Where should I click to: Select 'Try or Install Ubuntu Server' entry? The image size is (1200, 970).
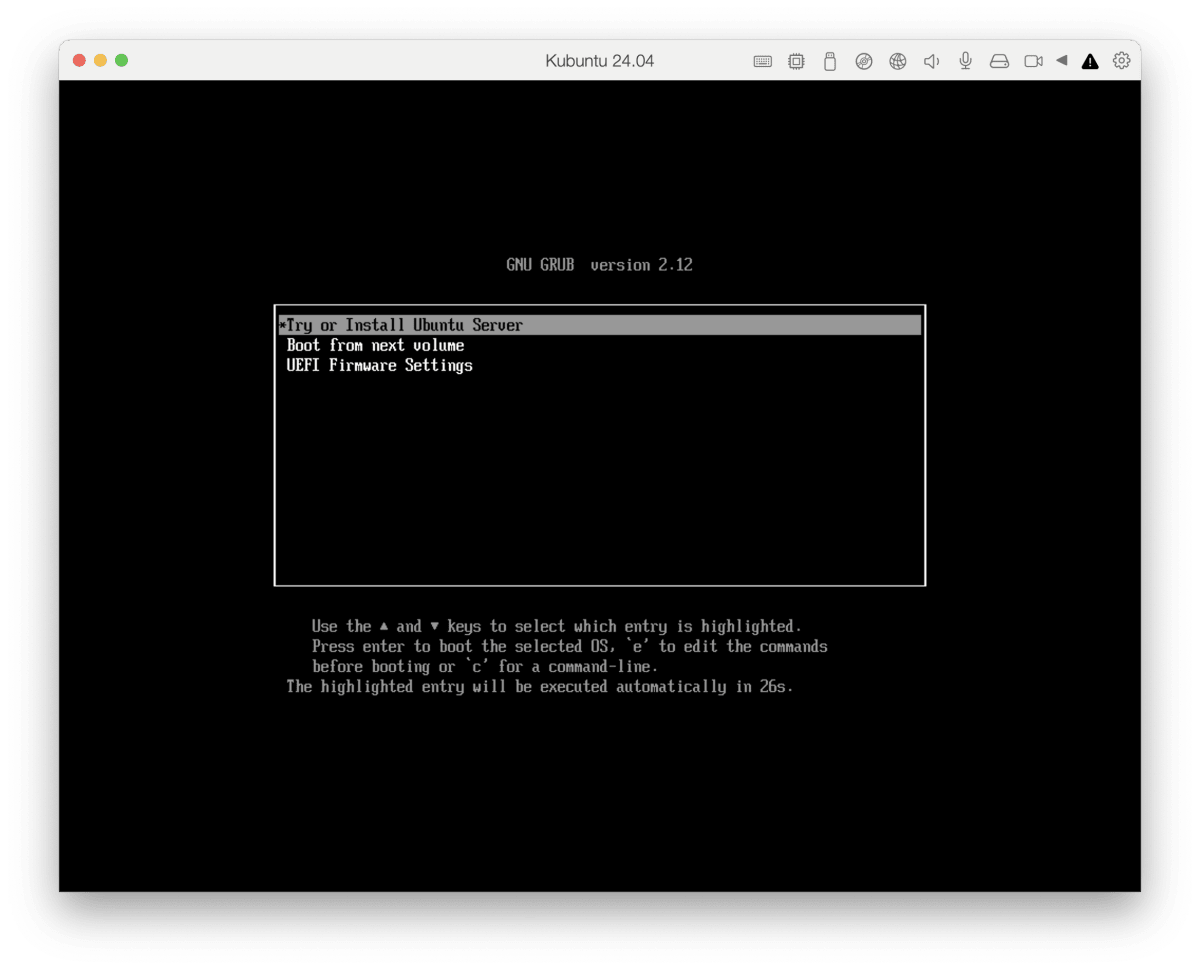[599, 325]
